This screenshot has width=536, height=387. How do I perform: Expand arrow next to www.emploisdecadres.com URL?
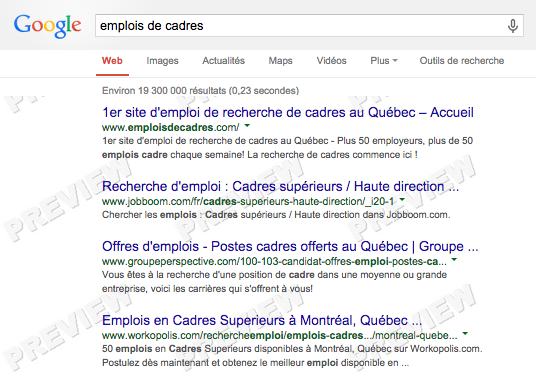(x=247, y=126)
